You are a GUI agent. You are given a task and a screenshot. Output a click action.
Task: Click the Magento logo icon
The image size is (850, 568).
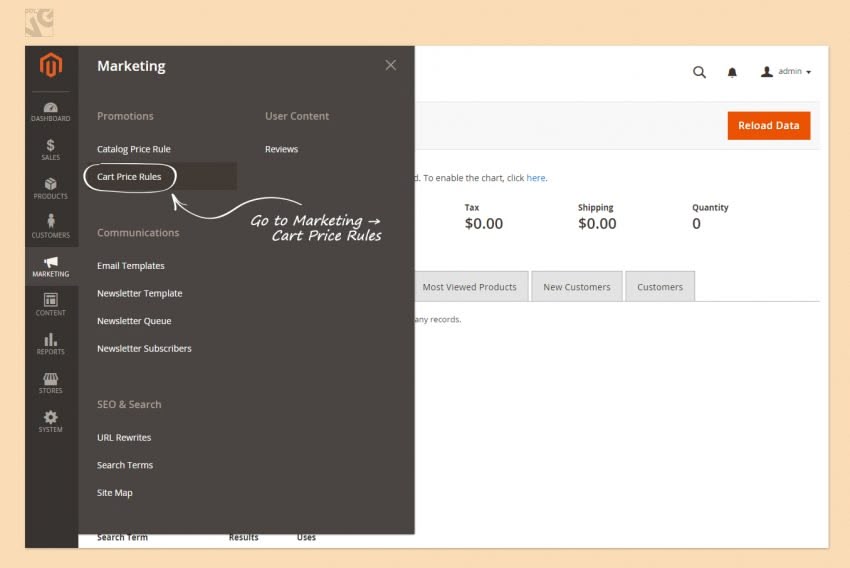click(x=51, y=64)
